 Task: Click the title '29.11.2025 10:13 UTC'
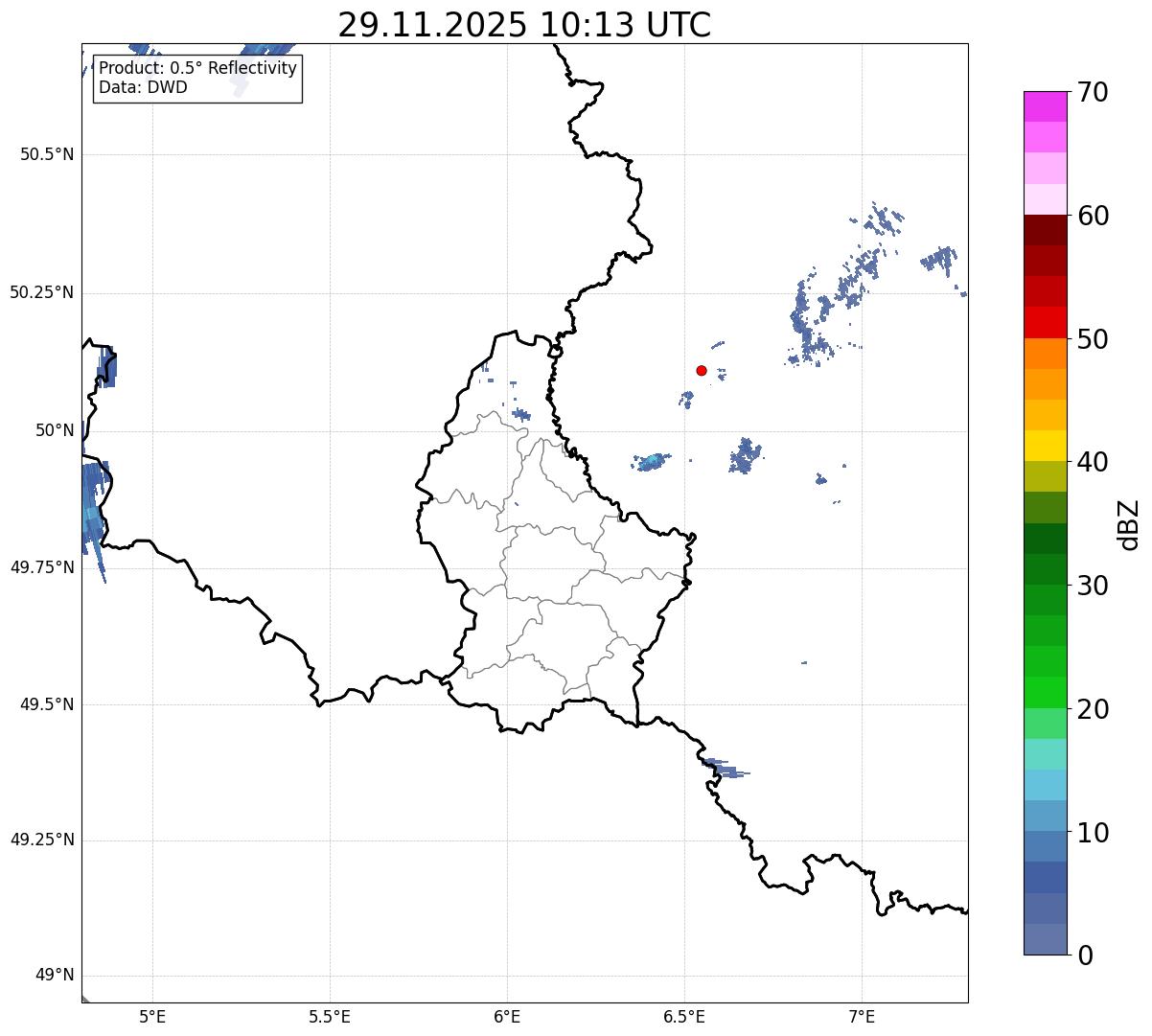click(524, 25)
